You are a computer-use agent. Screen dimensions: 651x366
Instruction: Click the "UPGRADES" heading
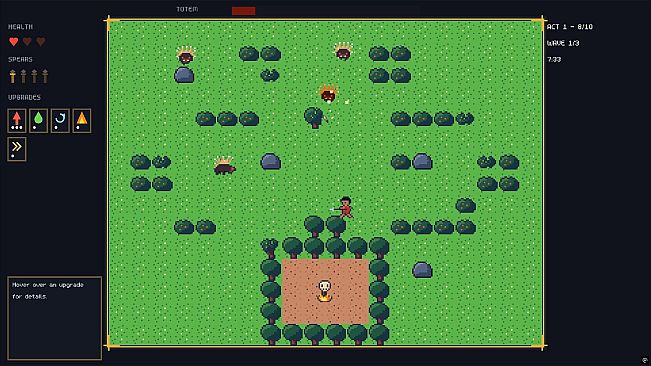[x=24, y=97]
